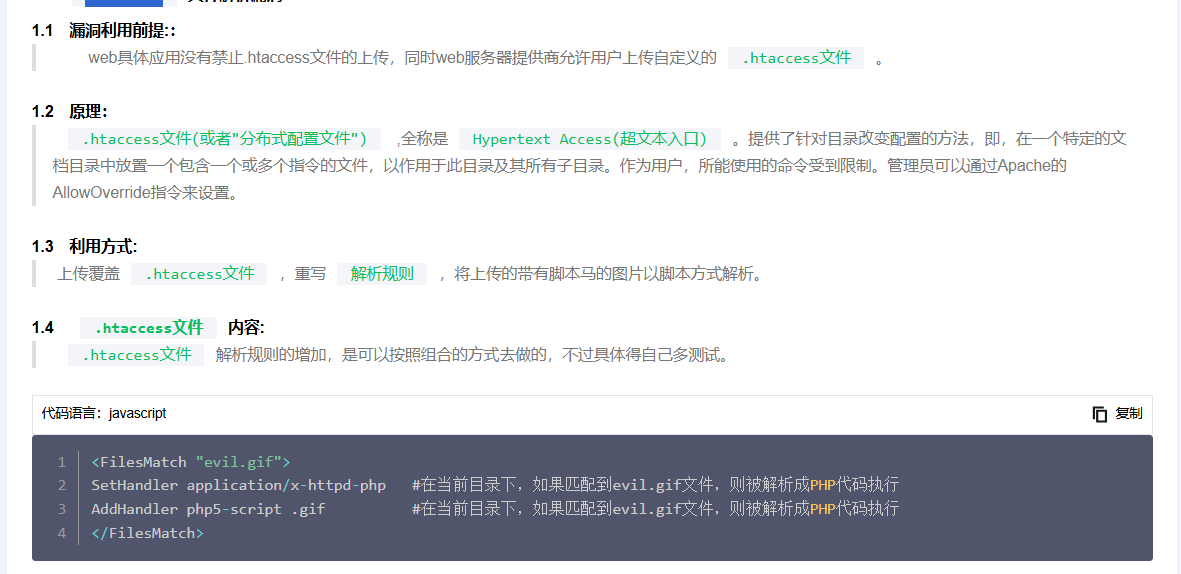Screen dimensions: 1181x574
Task: Place cursor on AddHandler php5-script .gif line
Action: tap(208, 509)
